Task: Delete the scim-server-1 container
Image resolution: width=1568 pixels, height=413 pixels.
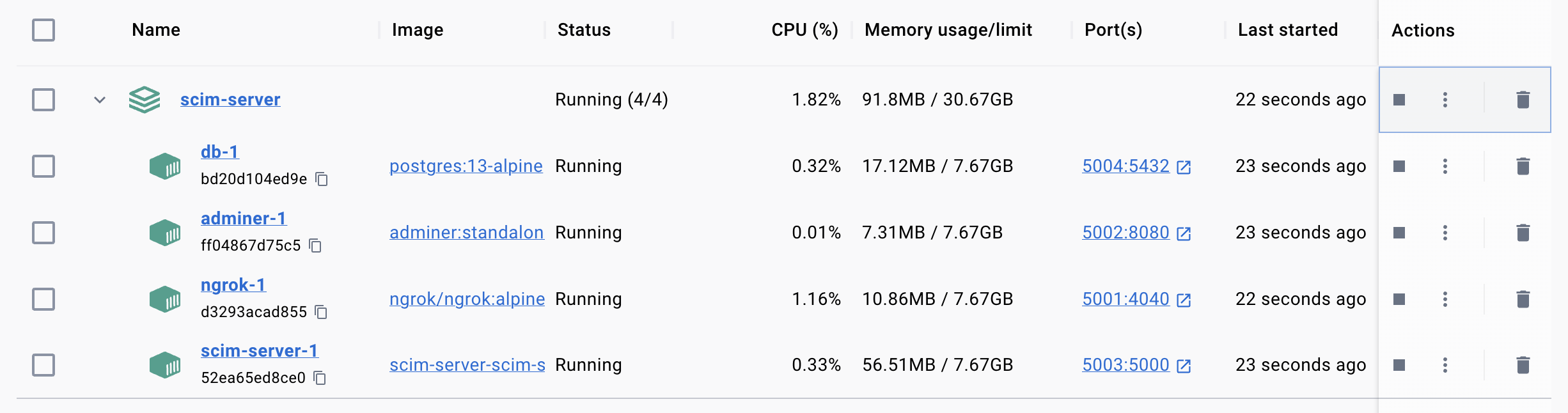Action: 1523,365
